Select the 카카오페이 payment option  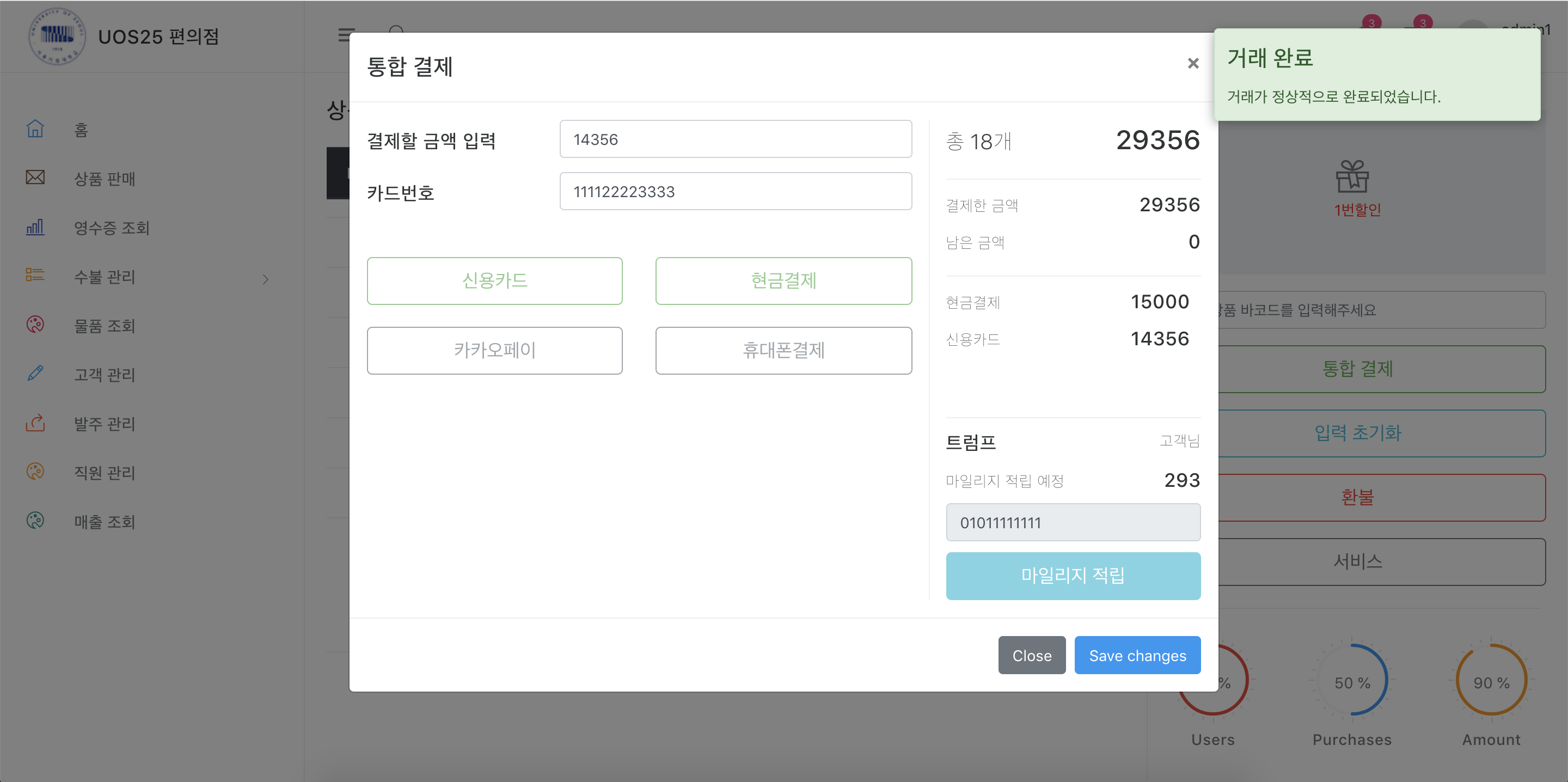[x=494, y=350]
